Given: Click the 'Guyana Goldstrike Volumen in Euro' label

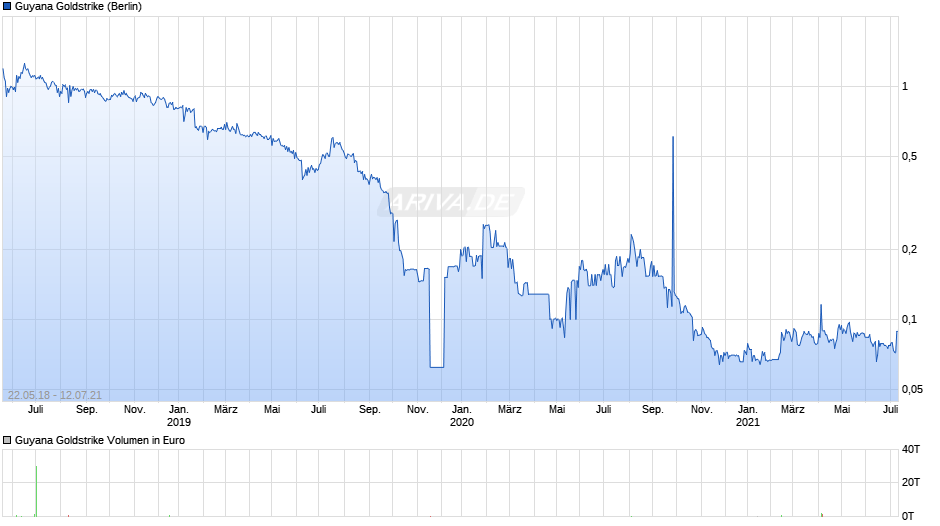Looking at the screenshot, I should (x=100, y=440).
